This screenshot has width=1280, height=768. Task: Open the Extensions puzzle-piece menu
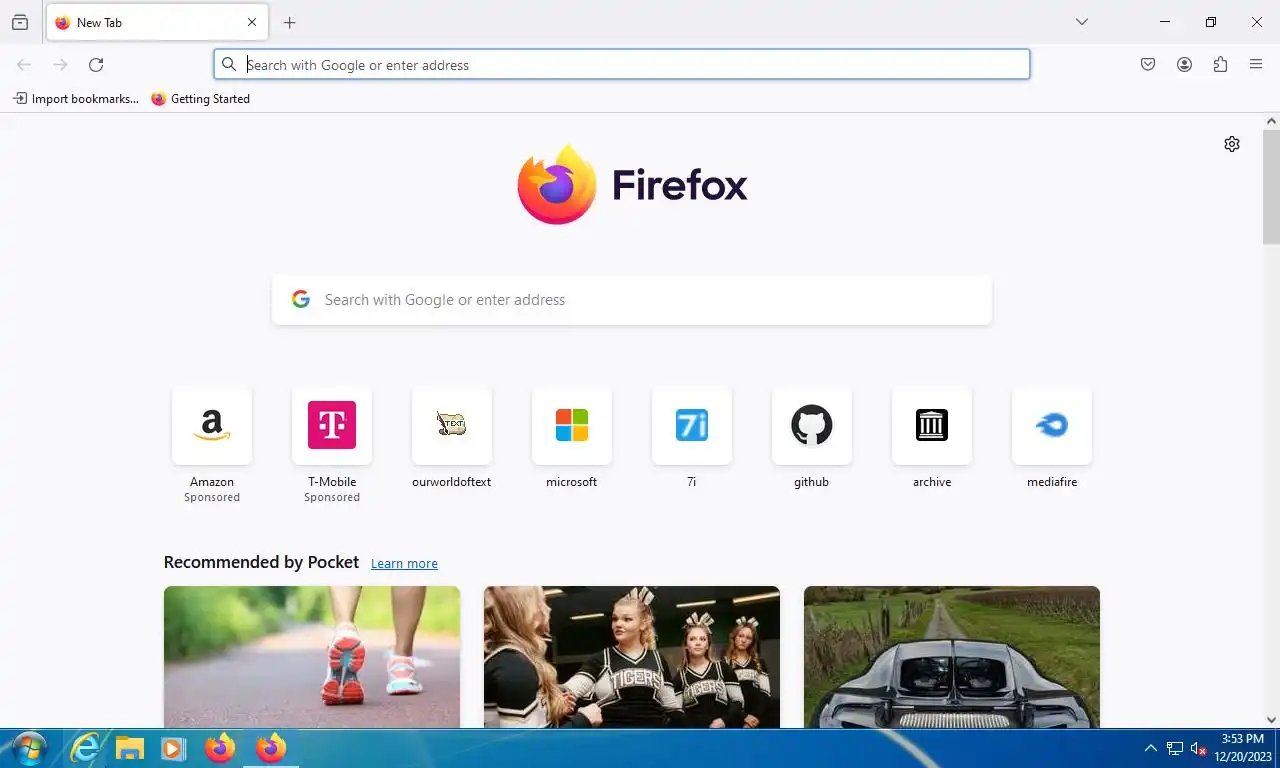1220,65
